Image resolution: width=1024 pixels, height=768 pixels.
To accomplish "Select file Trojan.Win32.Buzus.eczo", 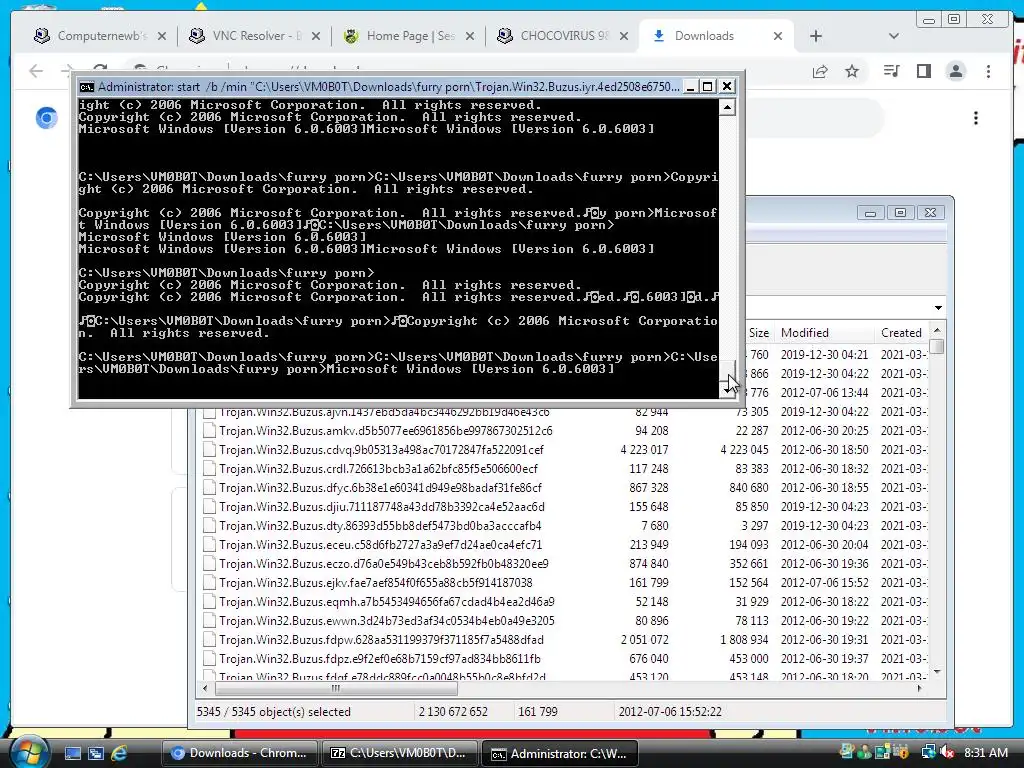I will click(384, 564).
